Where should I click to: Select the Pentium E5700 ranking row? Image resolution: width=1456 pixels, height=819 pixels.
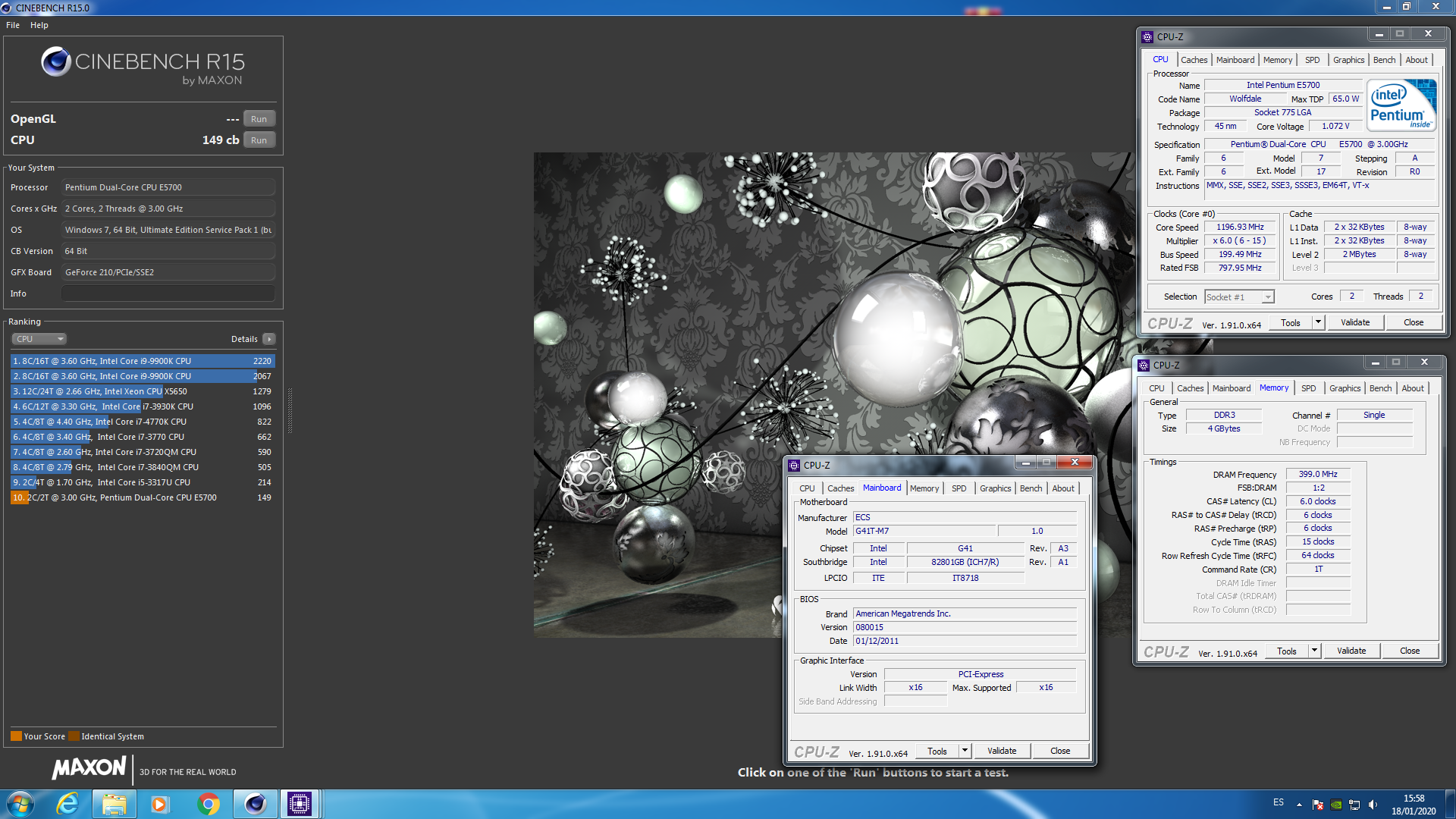point(143,497)
